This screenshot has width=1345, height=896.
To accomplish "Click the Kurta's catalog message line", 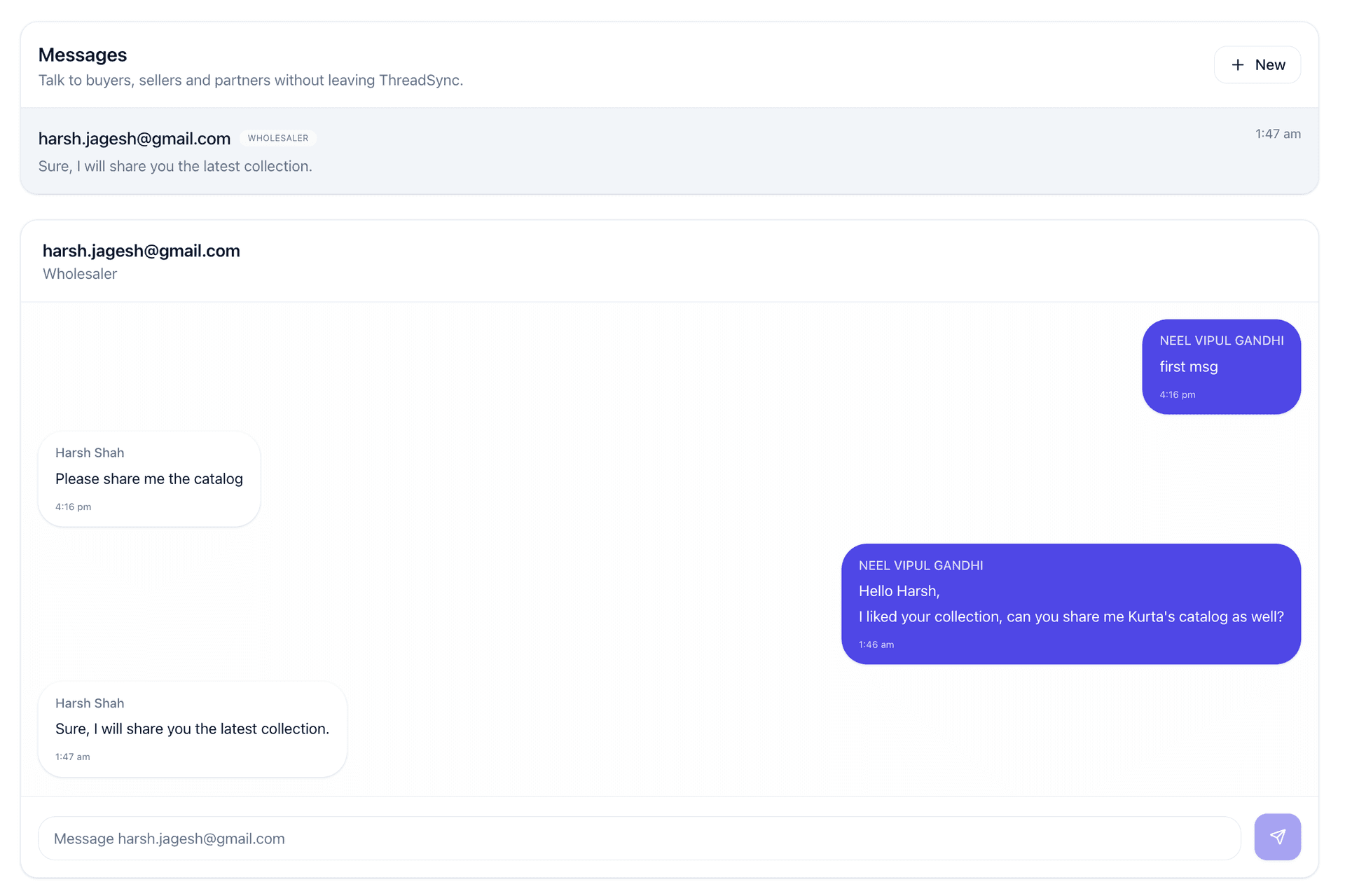I will point(1070,616).
